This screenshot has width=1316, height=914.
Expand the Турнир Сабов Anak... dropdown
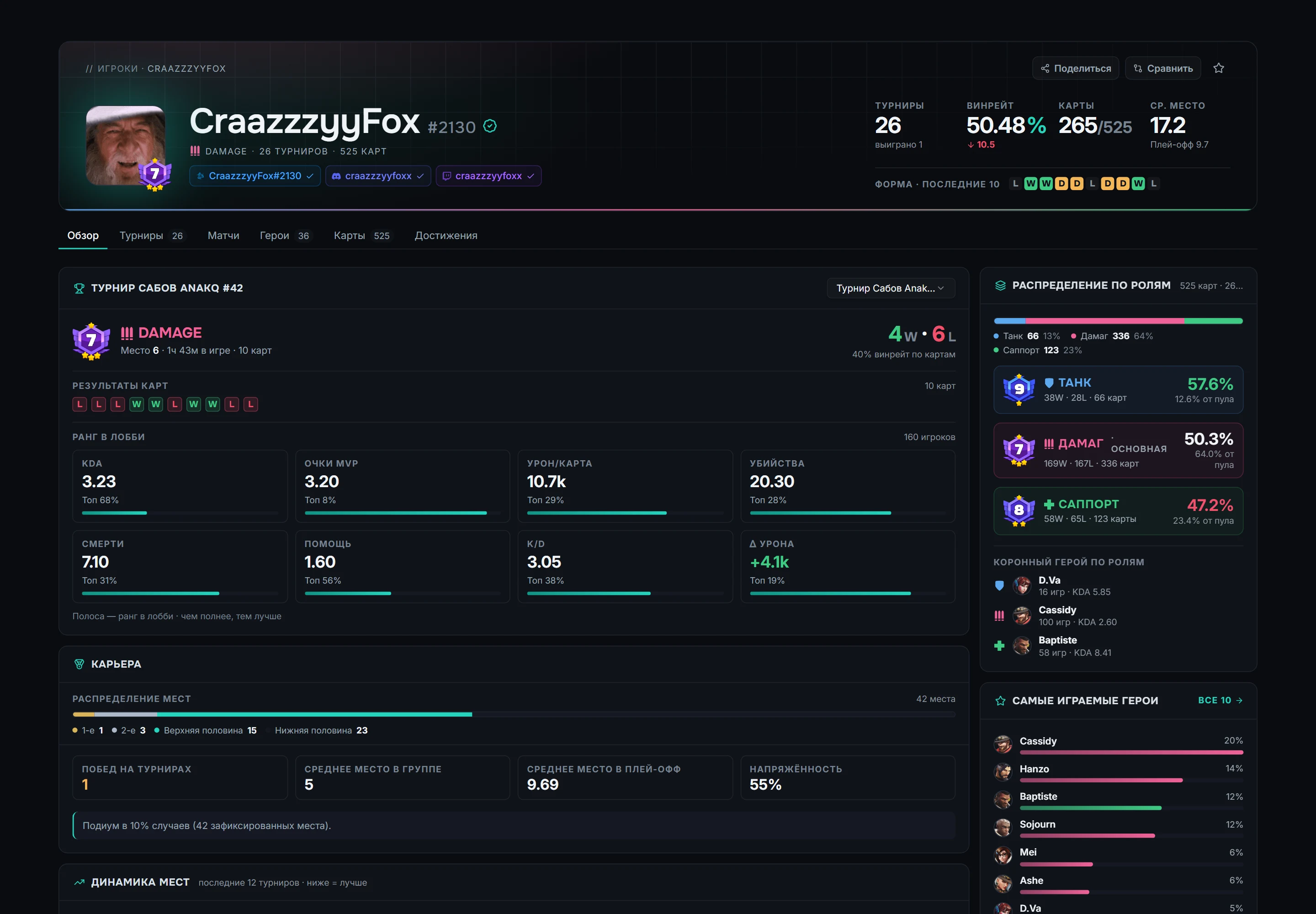[x=891, y=288]
